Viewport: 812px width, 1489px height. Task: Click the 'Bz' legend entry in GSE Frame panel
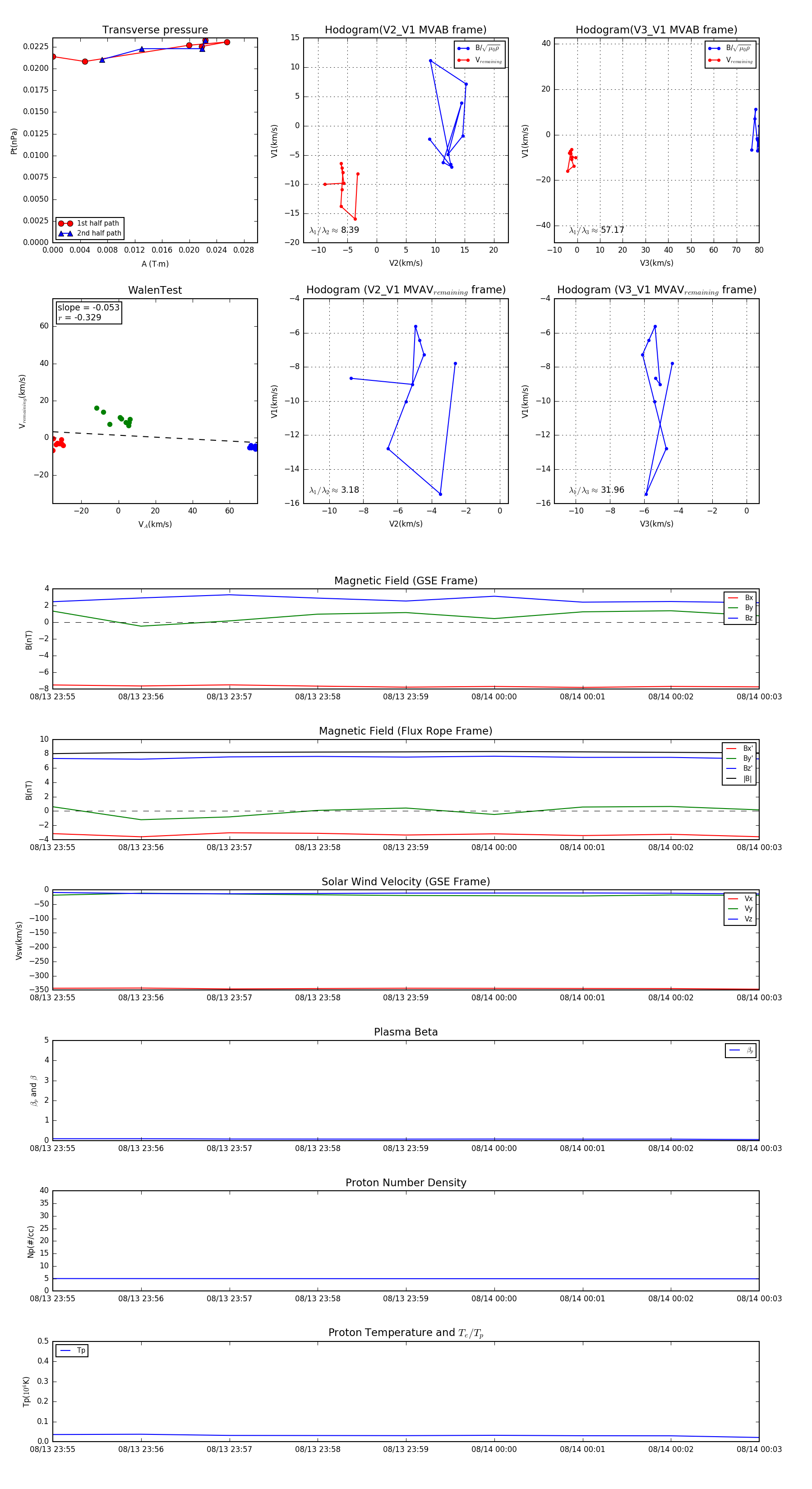[740, 618]
